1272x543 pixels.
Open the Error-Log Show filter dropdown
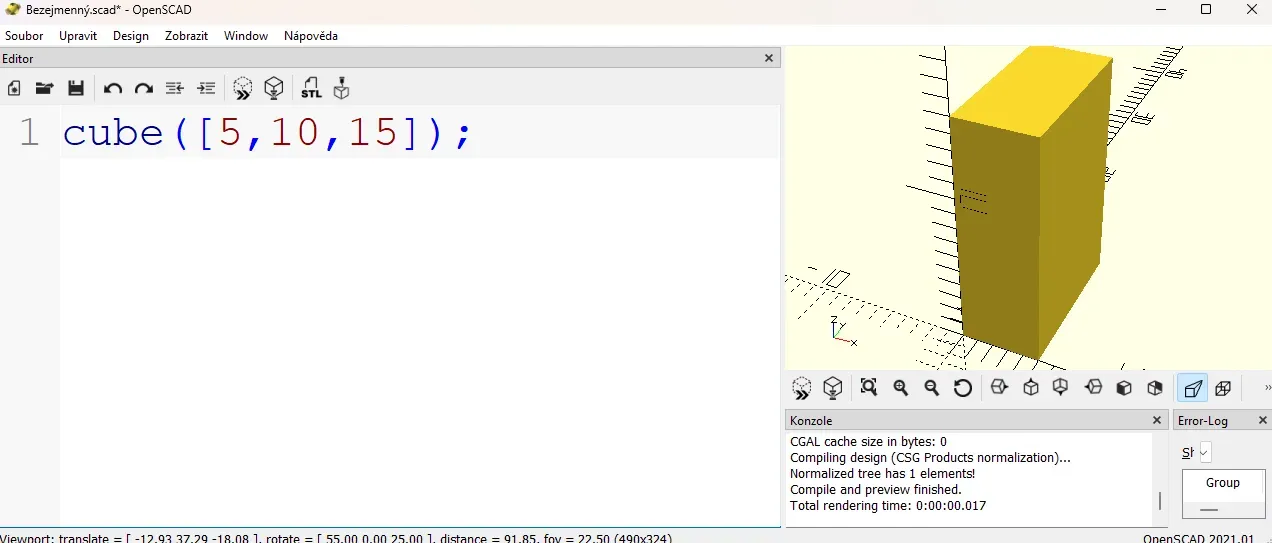(x=1205, y=452)
